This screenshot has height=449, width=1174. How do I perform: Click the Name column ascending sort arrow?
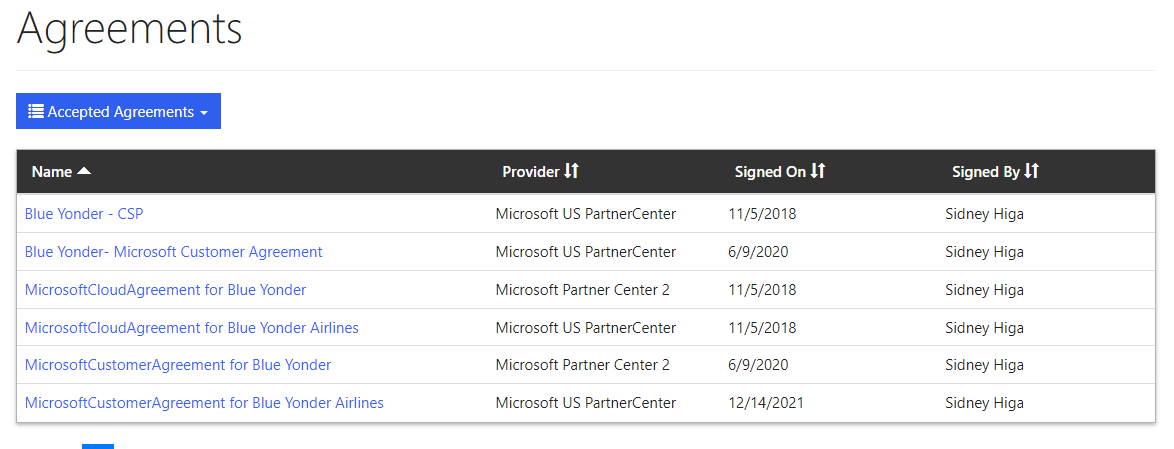[x=84, y=172]
